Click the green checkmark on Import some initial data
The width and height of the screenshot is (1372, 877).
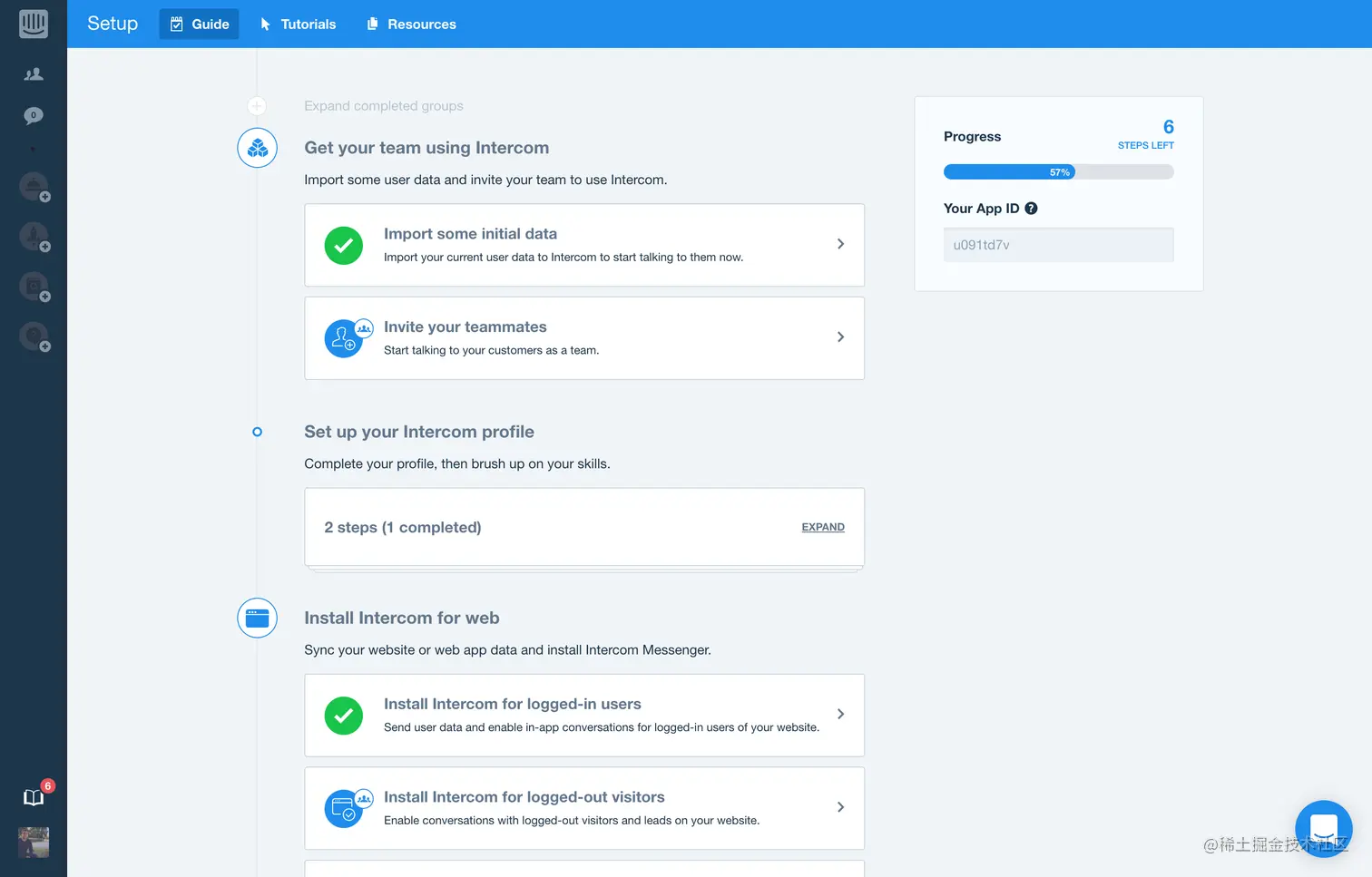tap(343, 245)
